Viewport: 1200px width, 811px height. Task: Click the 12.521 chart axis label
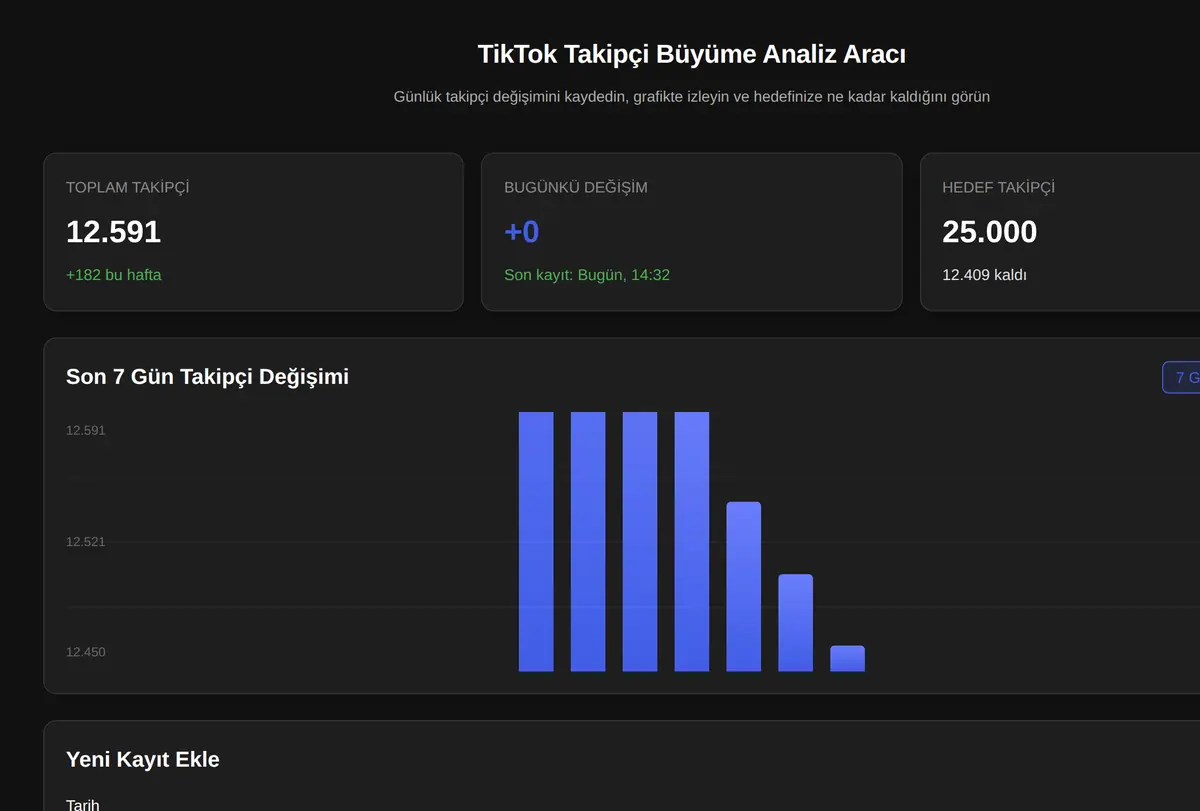pos(86,541)
